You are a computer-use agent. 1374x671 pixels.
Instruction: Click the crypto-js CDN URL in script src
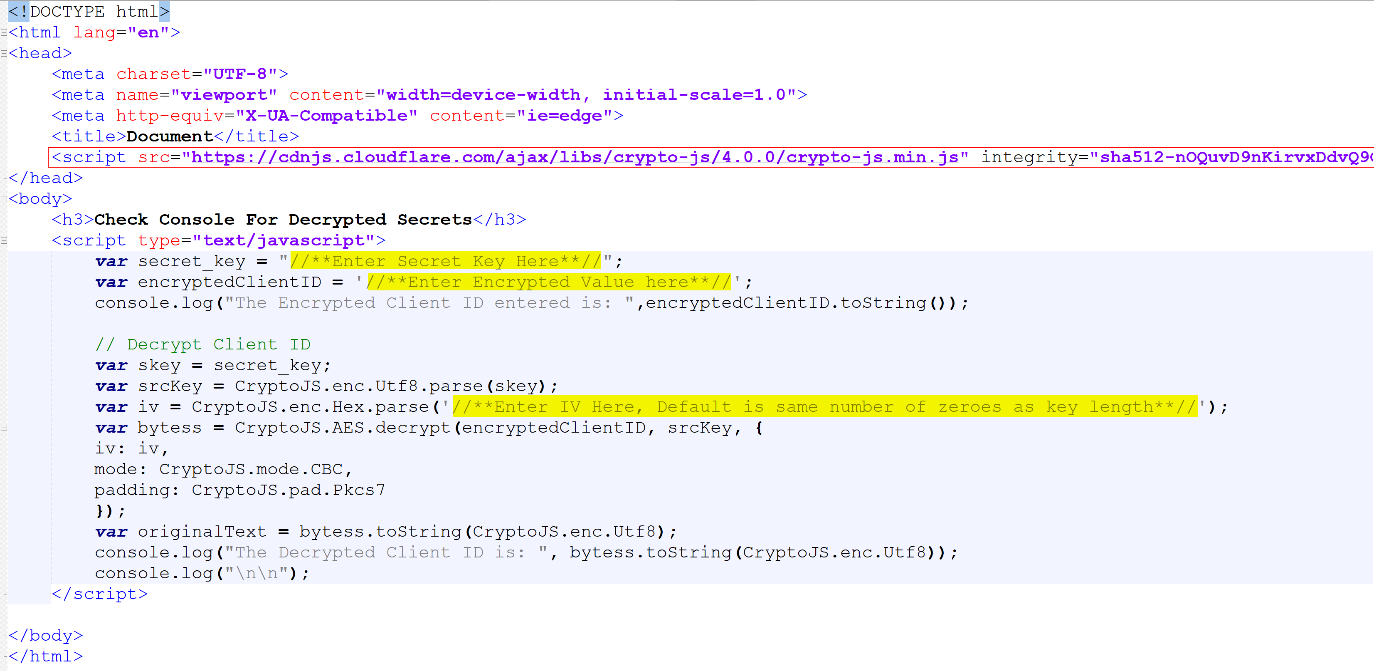(x=575, y=157)
